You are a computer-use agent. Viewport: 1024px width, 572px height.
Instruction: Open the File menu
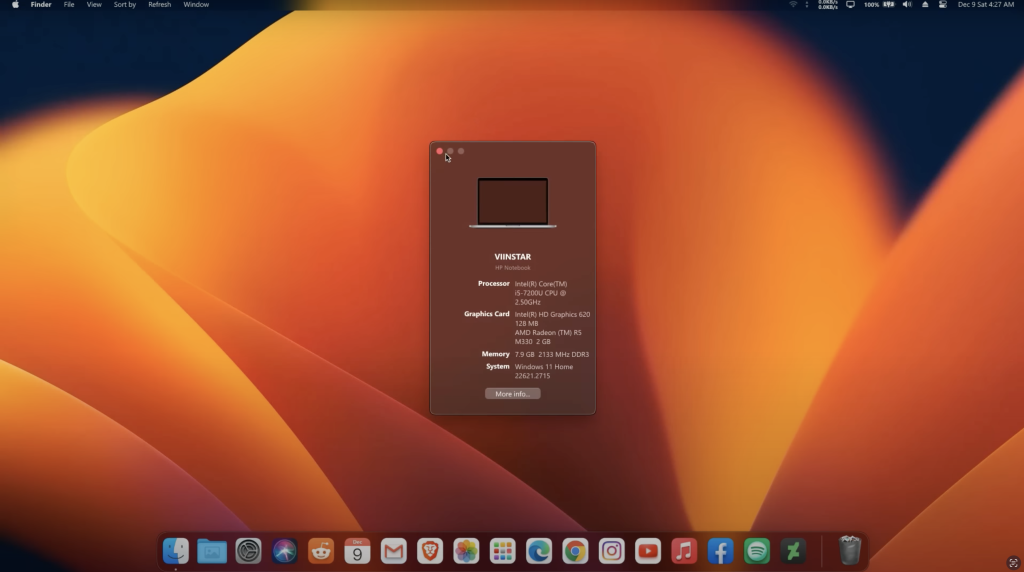69,5
